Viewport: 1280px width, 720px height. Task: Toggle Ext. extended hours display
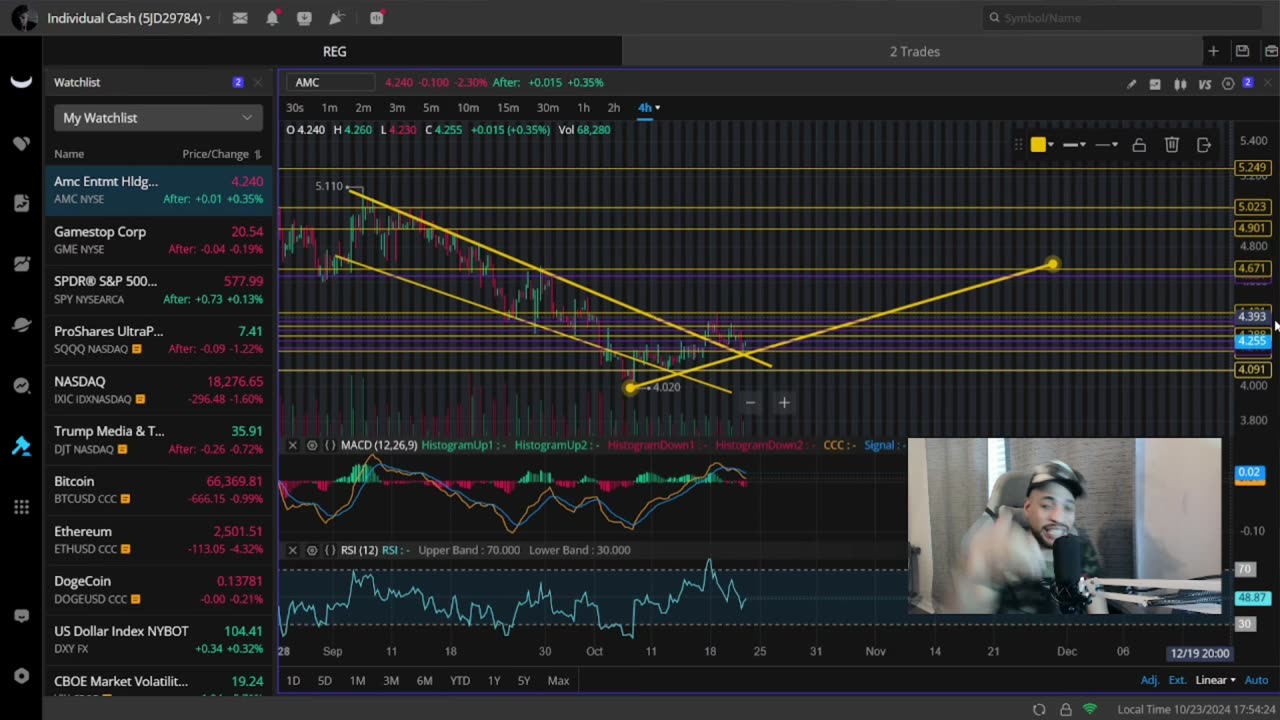[x=1177, y=680]
